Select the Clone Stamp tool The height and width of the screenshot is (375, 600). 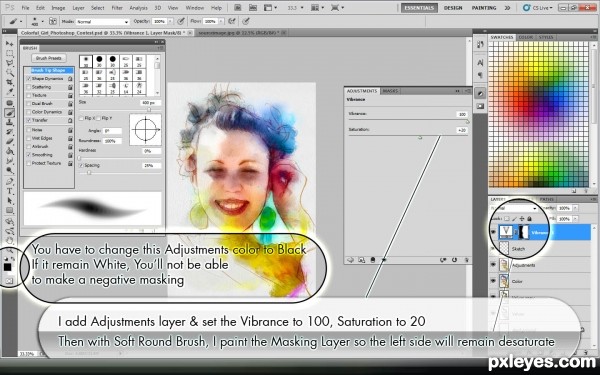coord(9,122)
